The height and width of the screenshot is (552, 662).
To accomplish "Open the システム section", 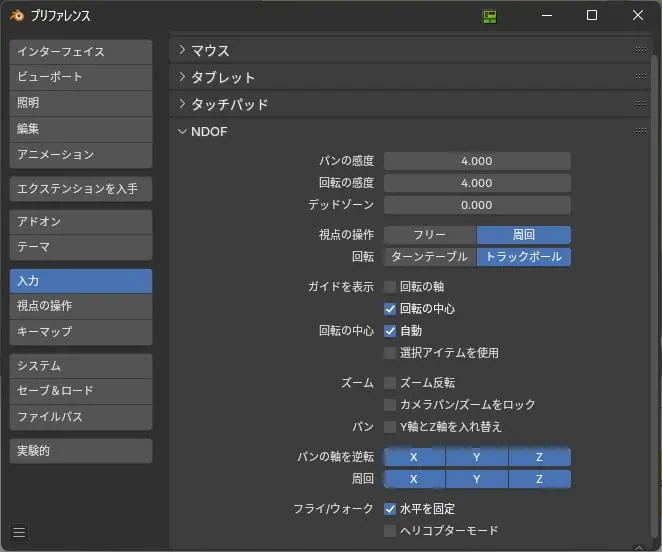I will pos(81,366).
